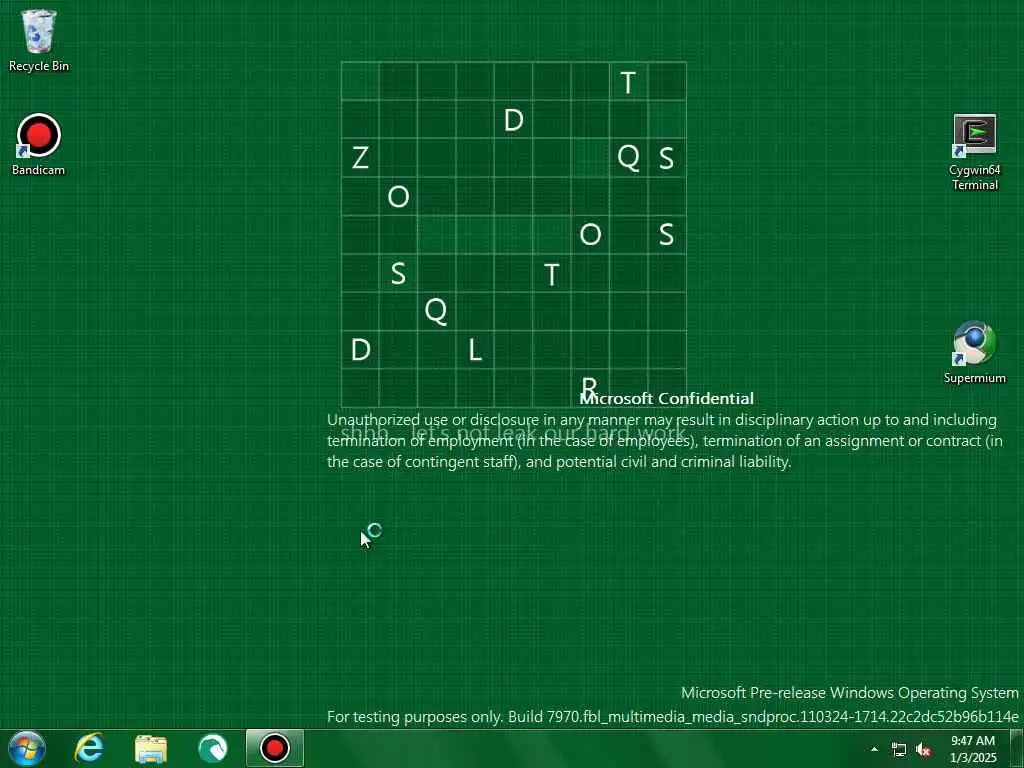Viewport: 1024px width, 768px height.
Task: Select the O alone in its grid row
Action: (x=398, y=196)
